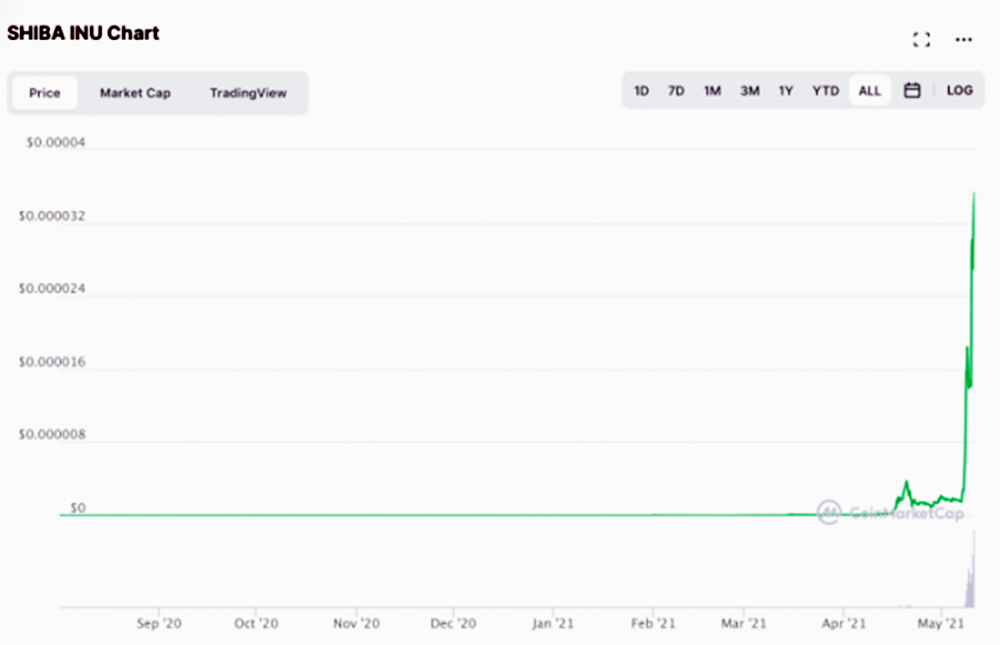Open the three-dot more options menu
The image size is (1000, 645).
pyautogui.click(x=963, y=40)
